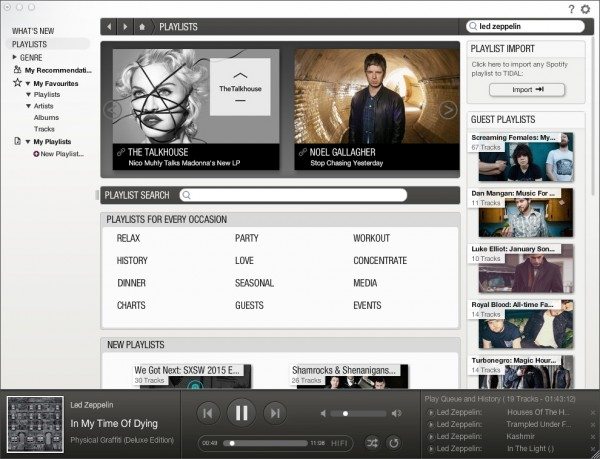Open Royal Blood All-time guest playlist
600x459 pixels.
[x=522, y=324]
